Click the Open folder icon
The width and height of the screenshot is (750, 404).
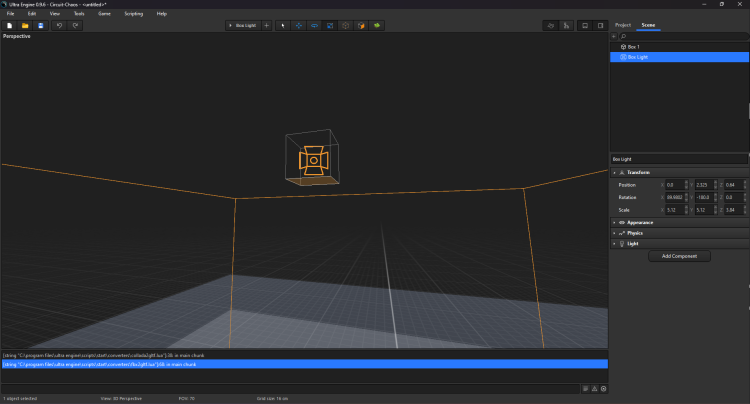point(25,25)
